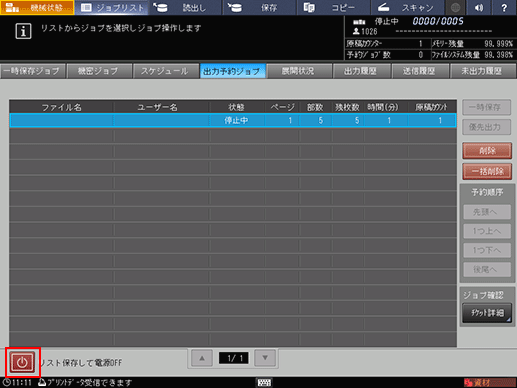The image size is (517, 388).
Task: Move job to top with 先頭へ
Action: pos(487,212)
